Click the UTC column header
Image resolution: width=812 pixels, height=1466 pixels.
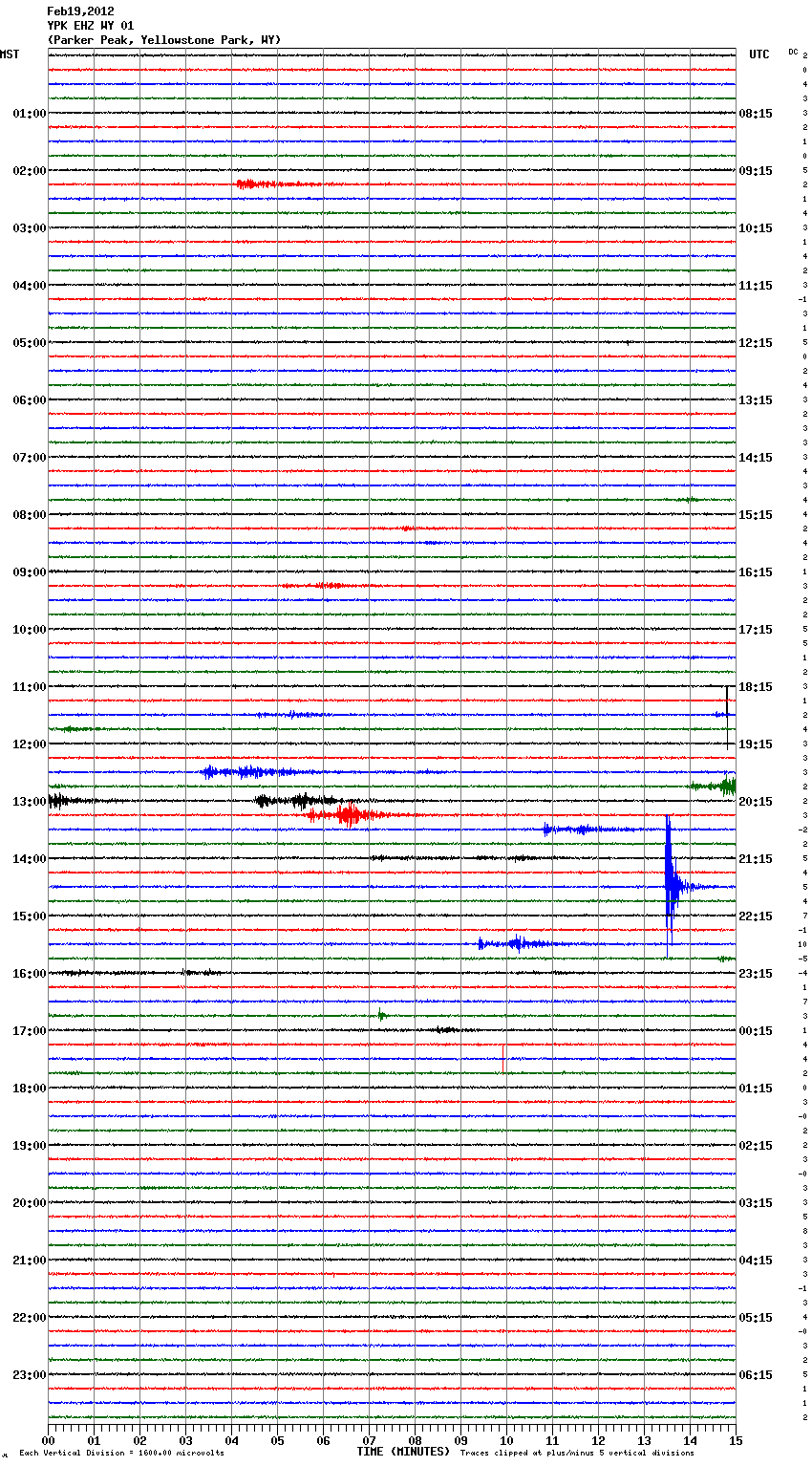[x=759, y=54]
